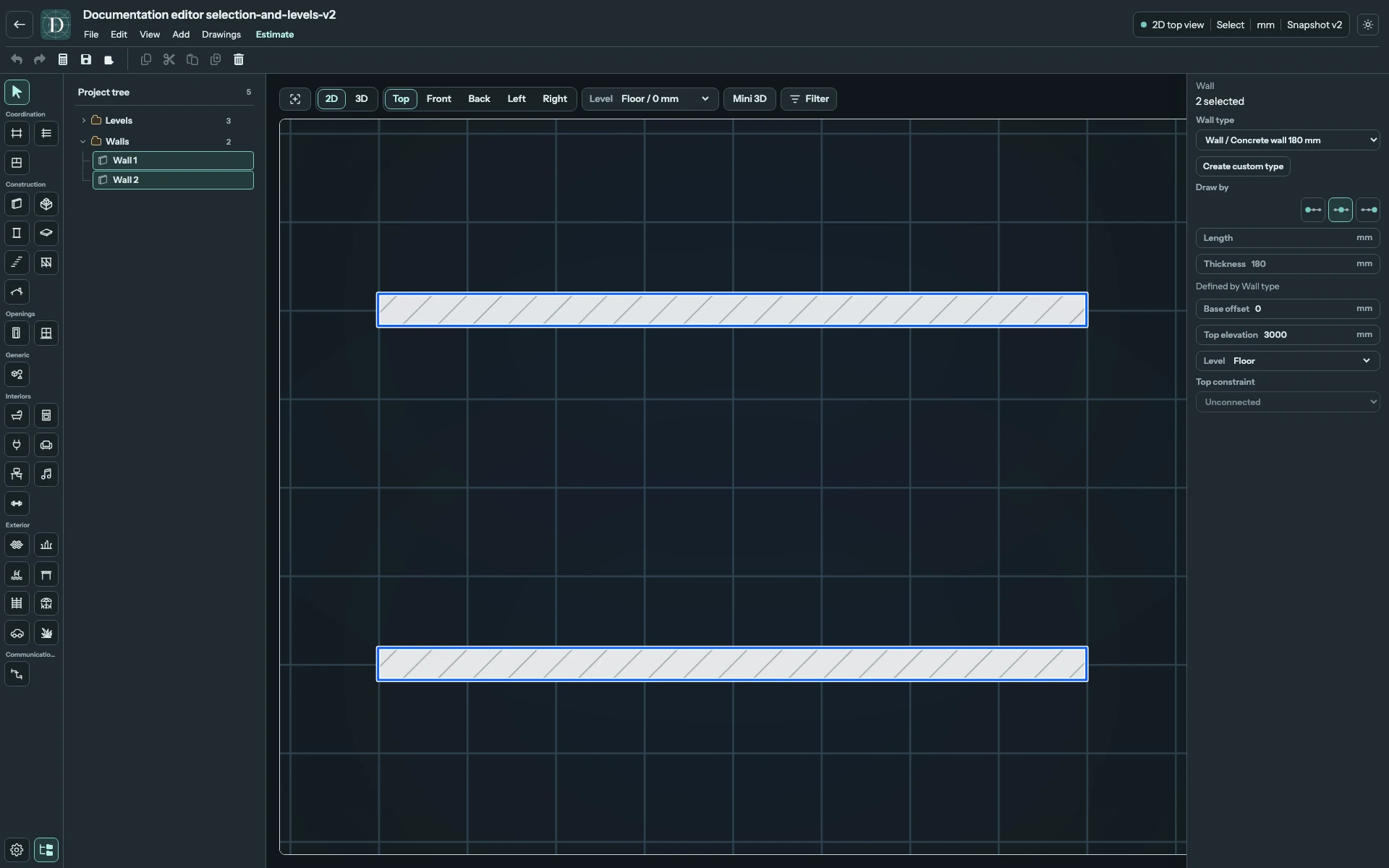Viewport: 1389px width, 868px height.
Task: Open the File menu
Action: (x=91, y=35)
